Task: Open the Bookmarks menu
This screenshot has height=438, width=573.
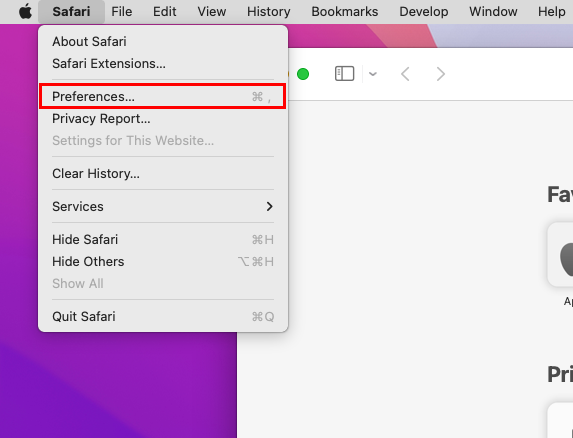Action: tap(345, 12)
